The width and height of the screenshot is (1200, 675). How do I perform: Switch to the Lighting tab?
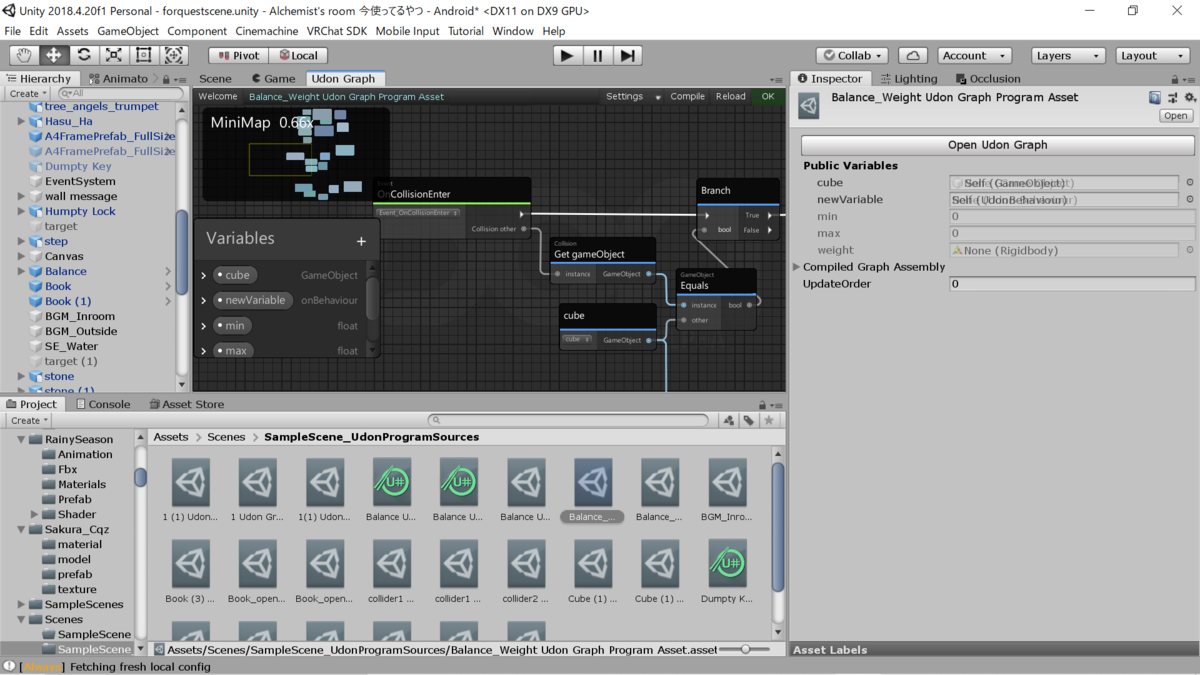pos(909,79)
